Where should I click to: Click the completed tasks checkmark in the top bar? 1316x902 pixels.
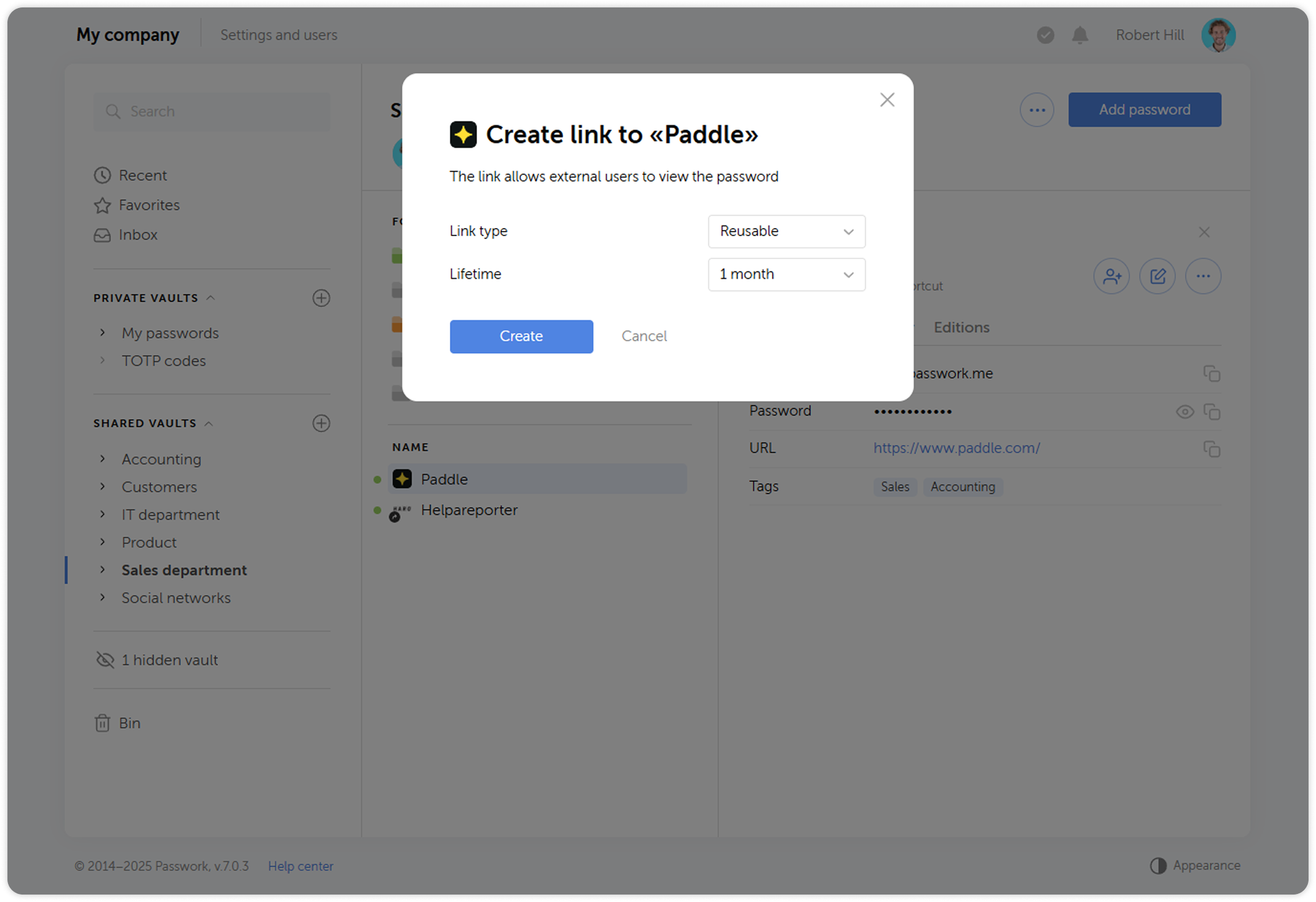[x=1045, y=35]
